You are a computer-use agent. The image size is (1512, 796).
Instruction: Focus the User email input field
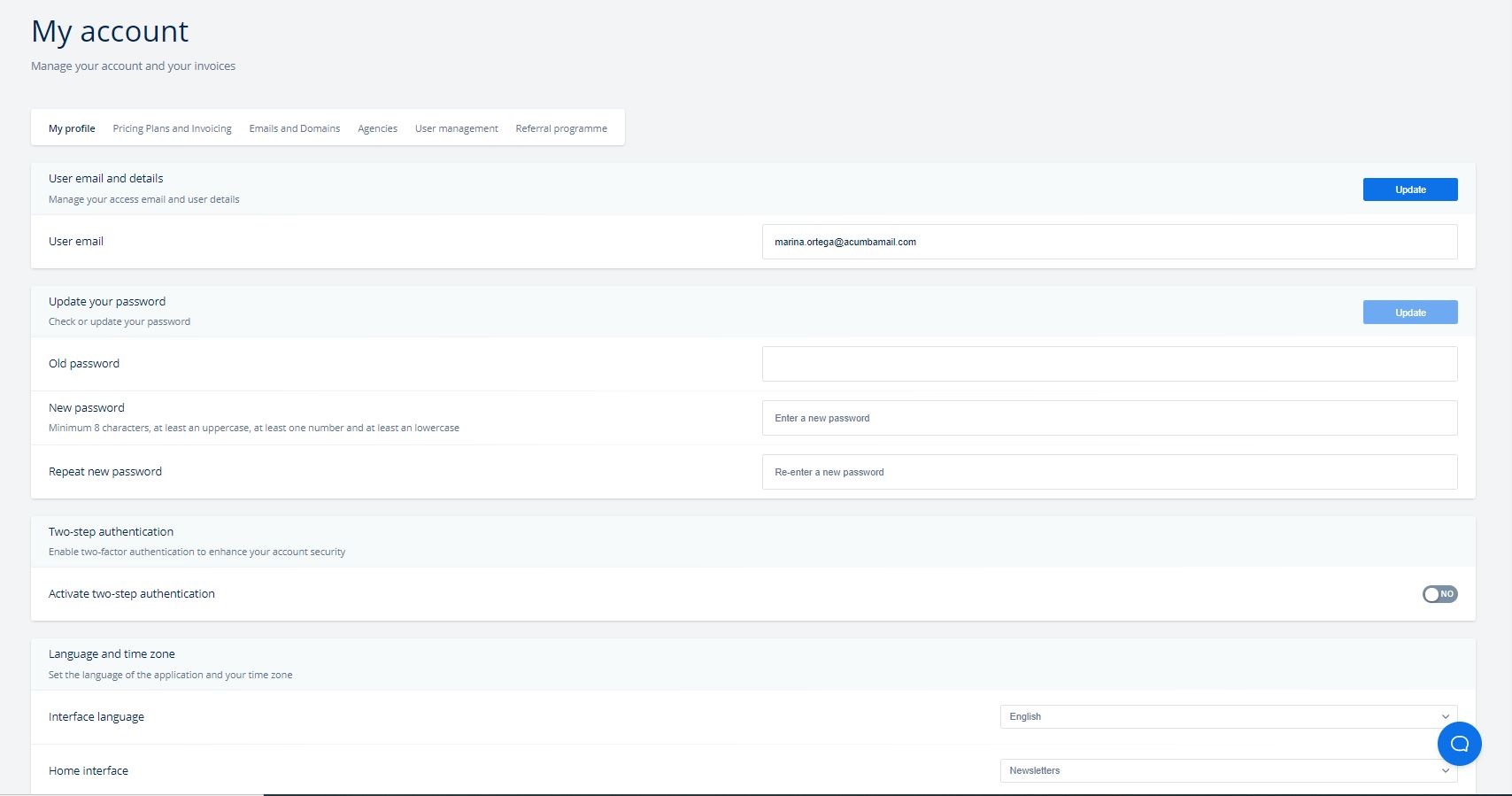pyautogui.click(x=1109, y=242)
